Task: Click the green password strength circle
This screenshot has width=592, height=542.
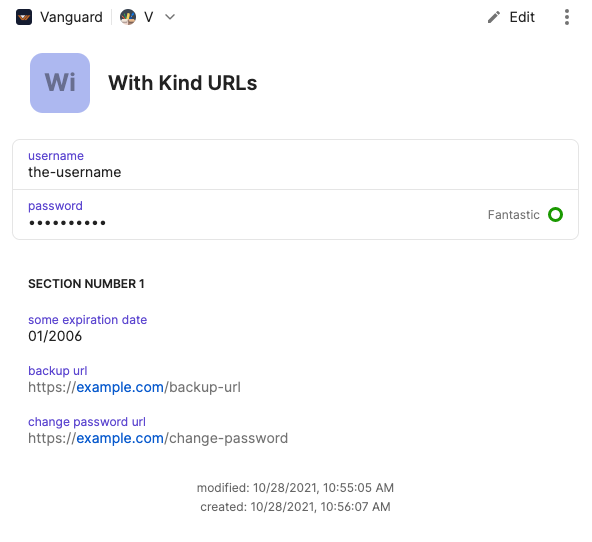Action: tap(555, 214)
